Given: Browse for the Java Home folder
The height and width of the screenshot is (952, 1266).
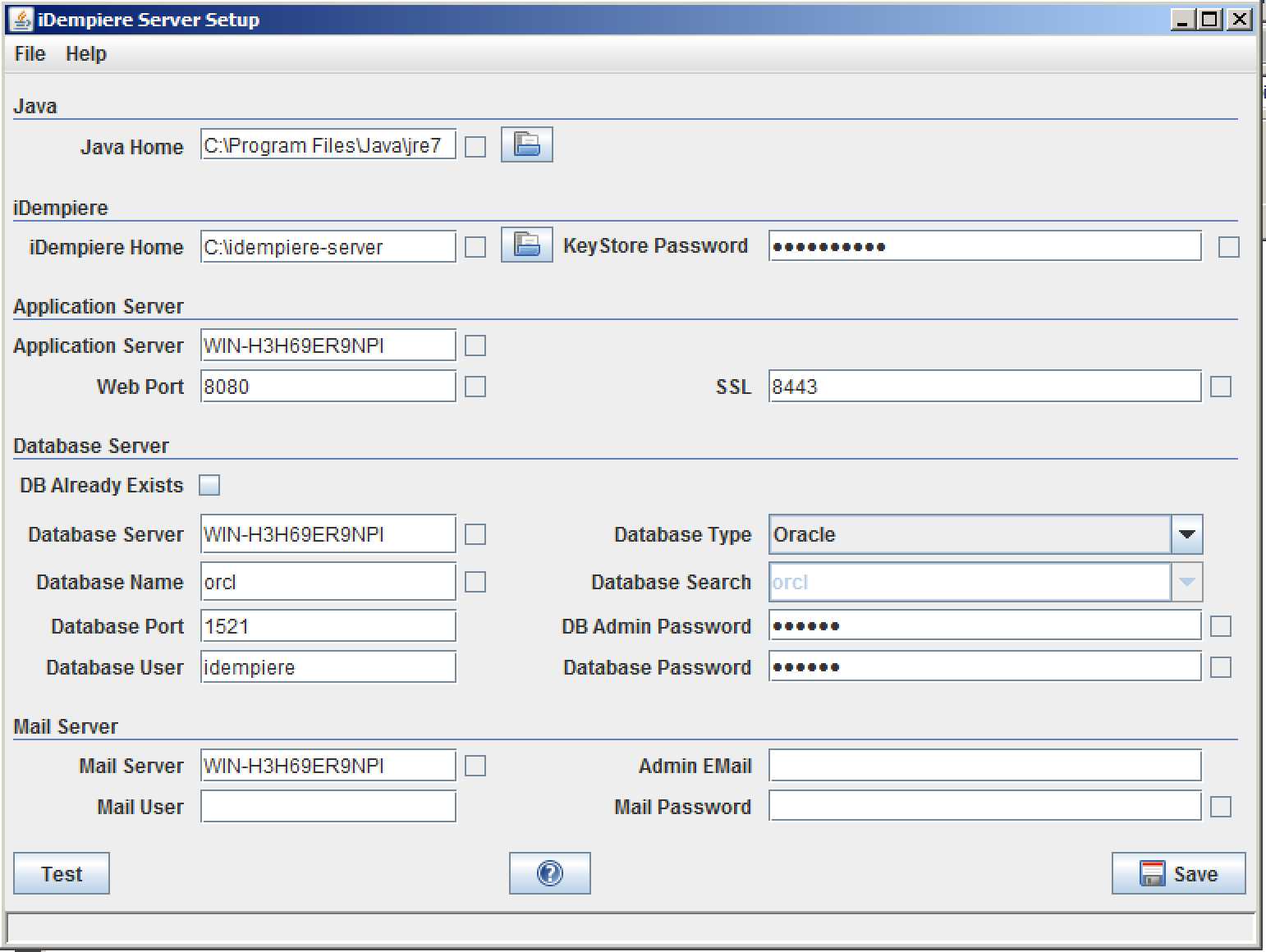Looking at the screenshot, I should click(526, 144).
